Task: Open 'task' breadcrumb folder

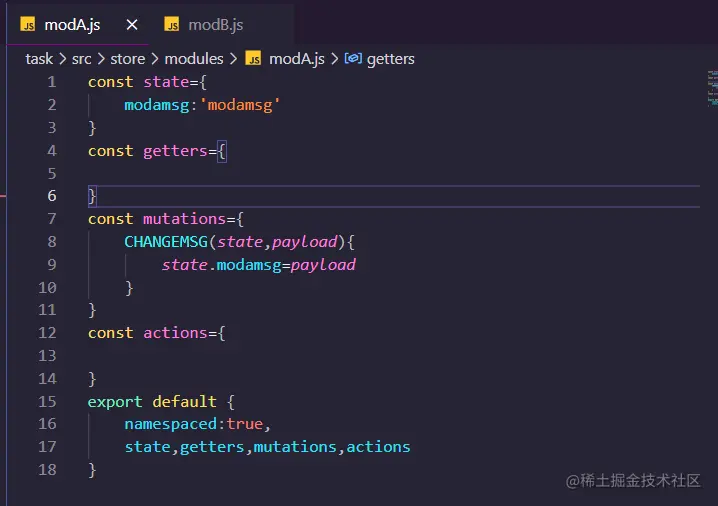Action: (39, 59)
